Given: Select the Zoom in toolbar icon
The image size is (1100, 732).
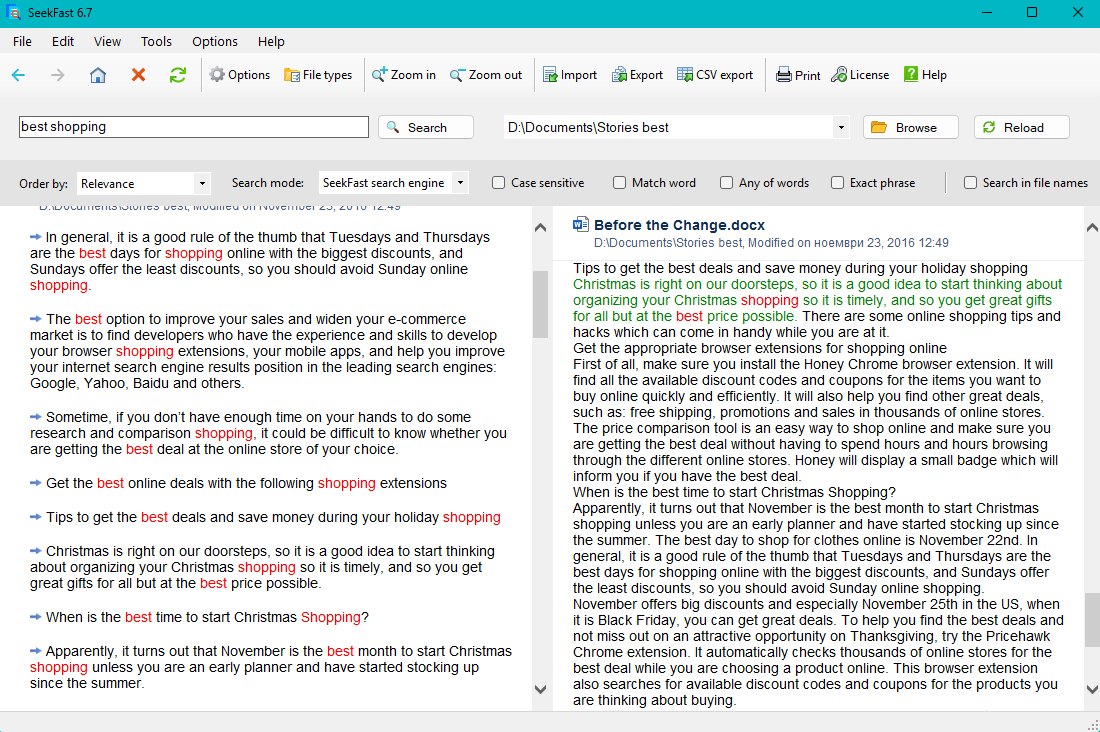Looking at the screenshot, I should point(403,74).
